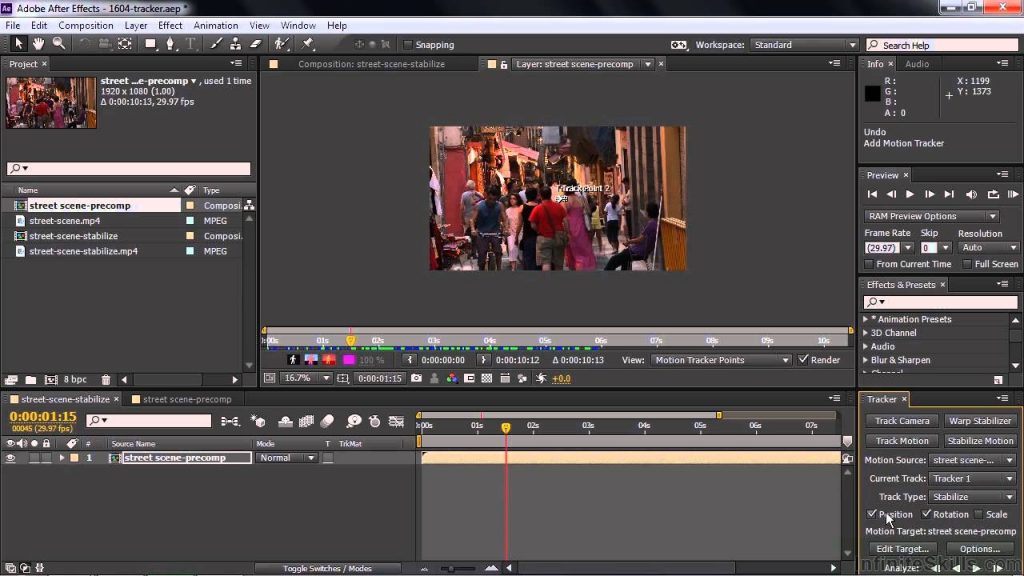
Task: Select the Hand tool
Action: click(x=38, y=44)
